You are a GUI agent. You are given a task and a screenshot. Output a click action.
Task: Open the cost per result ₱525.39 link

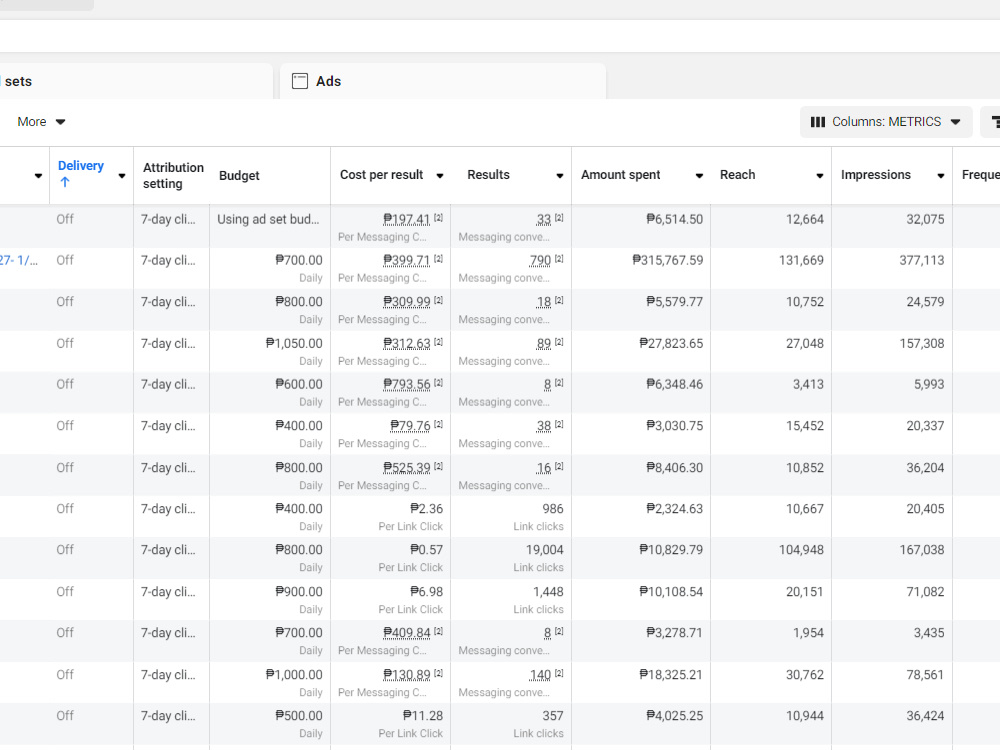pyautogui.click(x=406, y=467)
